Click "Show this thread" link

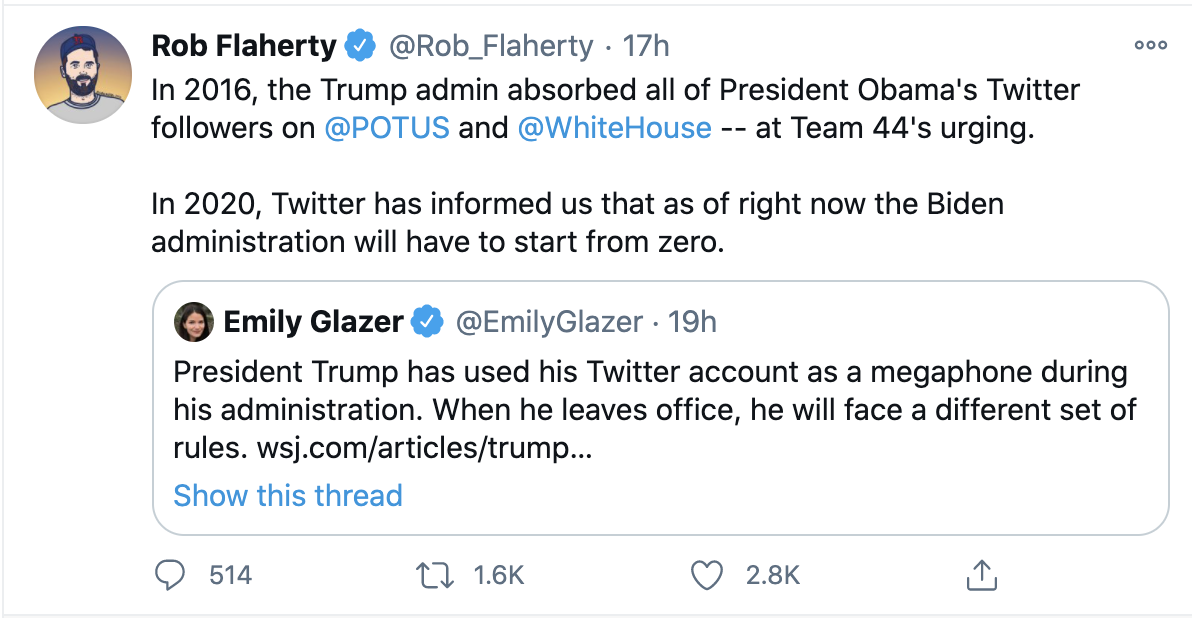[288, 496]
